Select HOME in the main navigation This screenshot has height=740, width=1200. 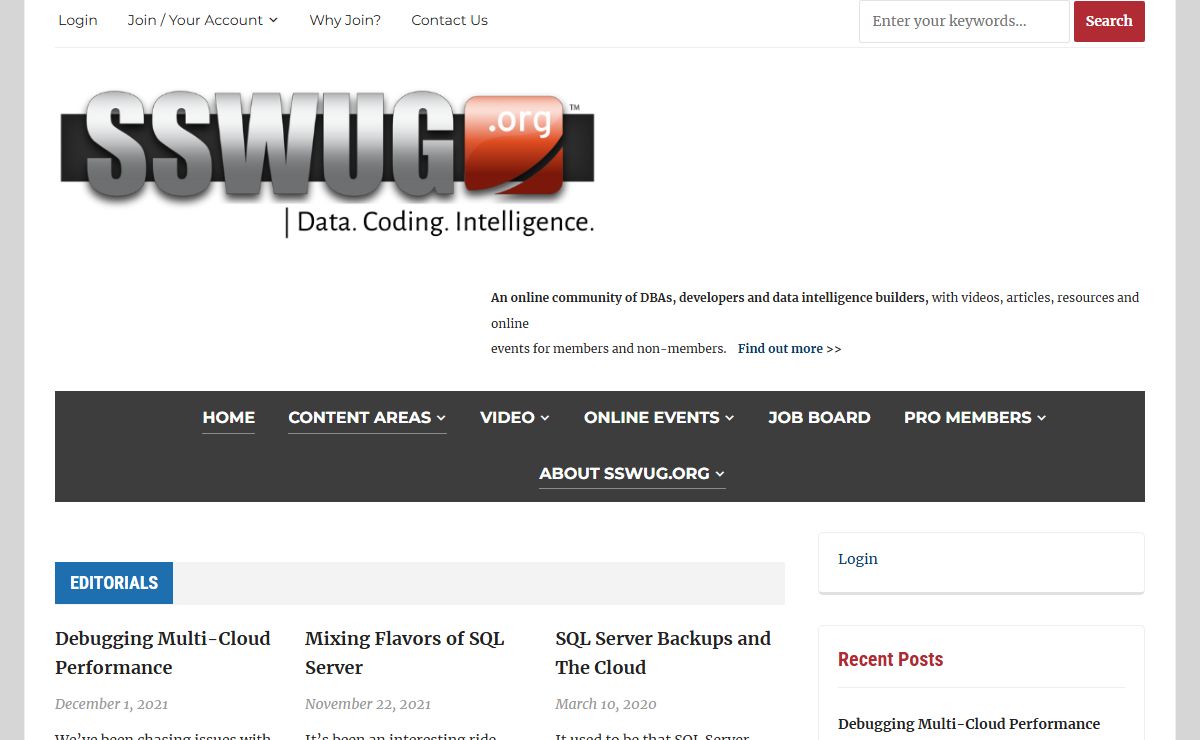228,418
